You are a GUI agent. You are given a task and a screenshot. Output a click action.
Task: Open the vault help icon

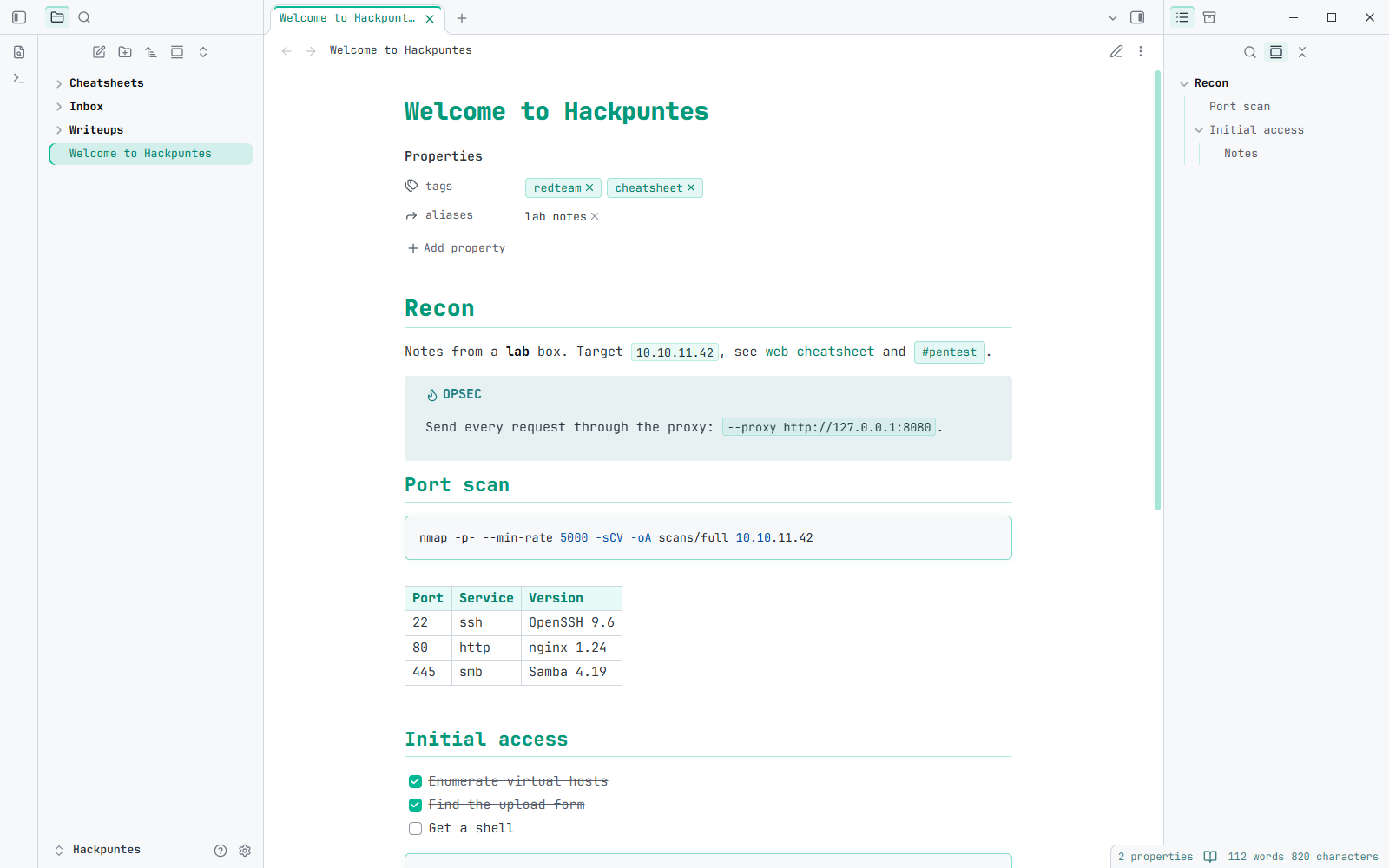[x=221, y=851]
